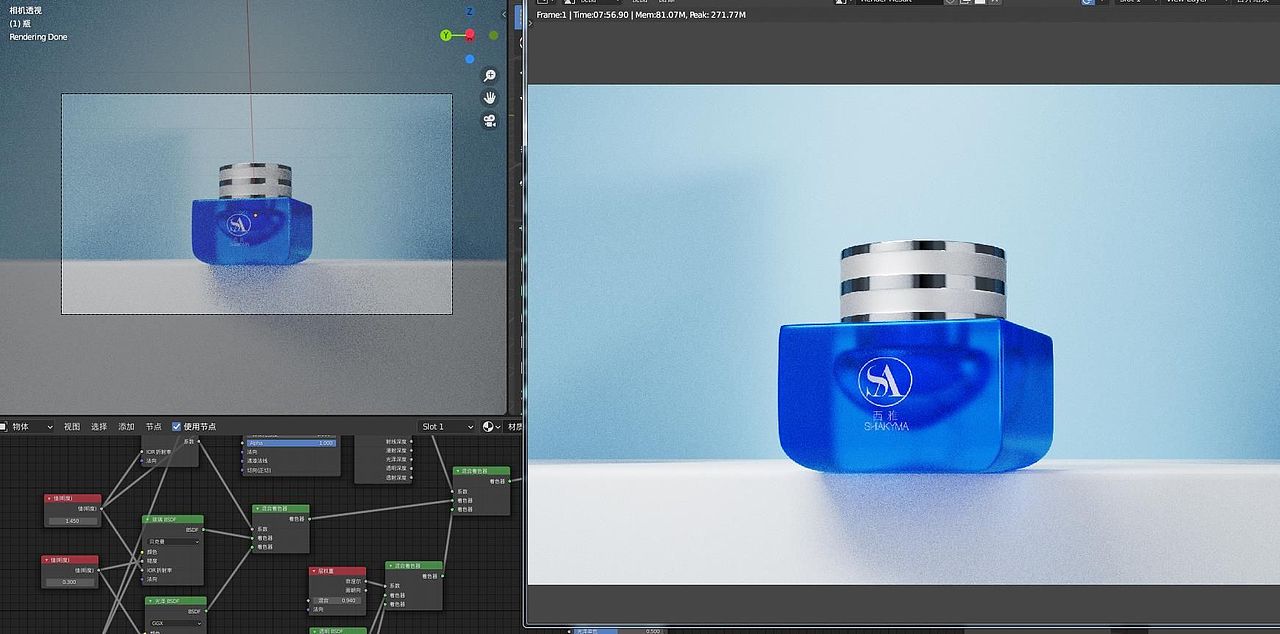
Task: Click the Alpha 1.000 slider
Action: pyautogui.click(x=292, y=443)
